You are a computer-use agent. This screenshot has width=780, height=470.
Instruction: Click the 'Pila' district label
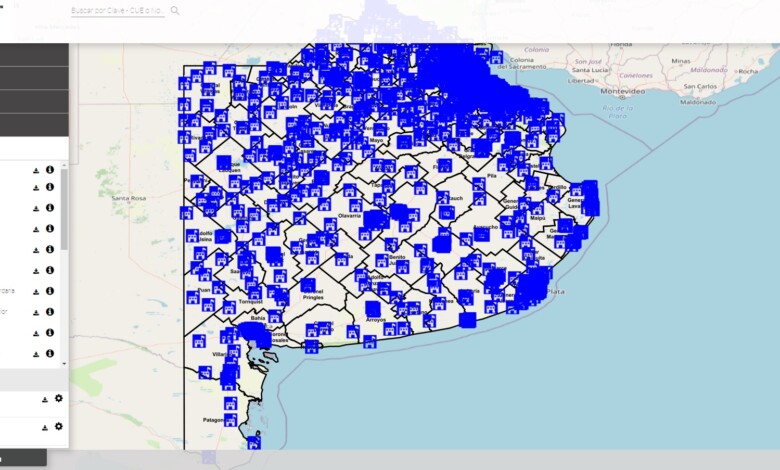click(x=492, y=176)
